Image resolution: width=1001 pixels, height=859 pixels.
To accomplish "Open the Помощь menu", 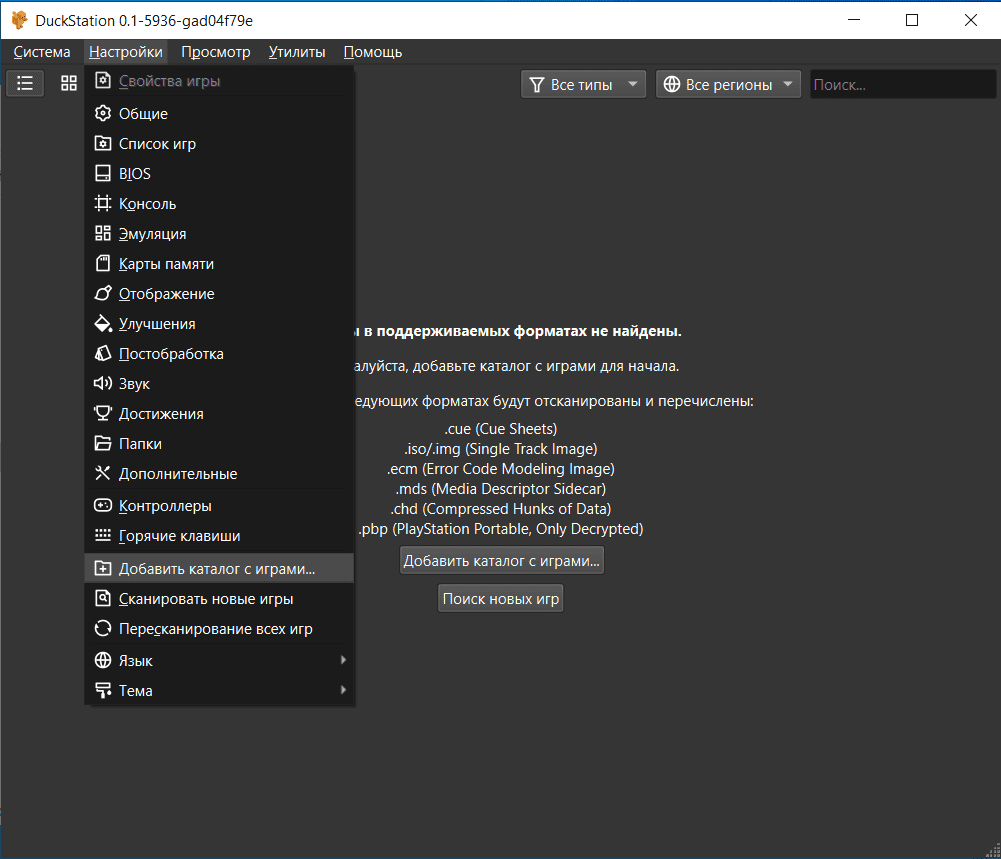I will 373,52.
